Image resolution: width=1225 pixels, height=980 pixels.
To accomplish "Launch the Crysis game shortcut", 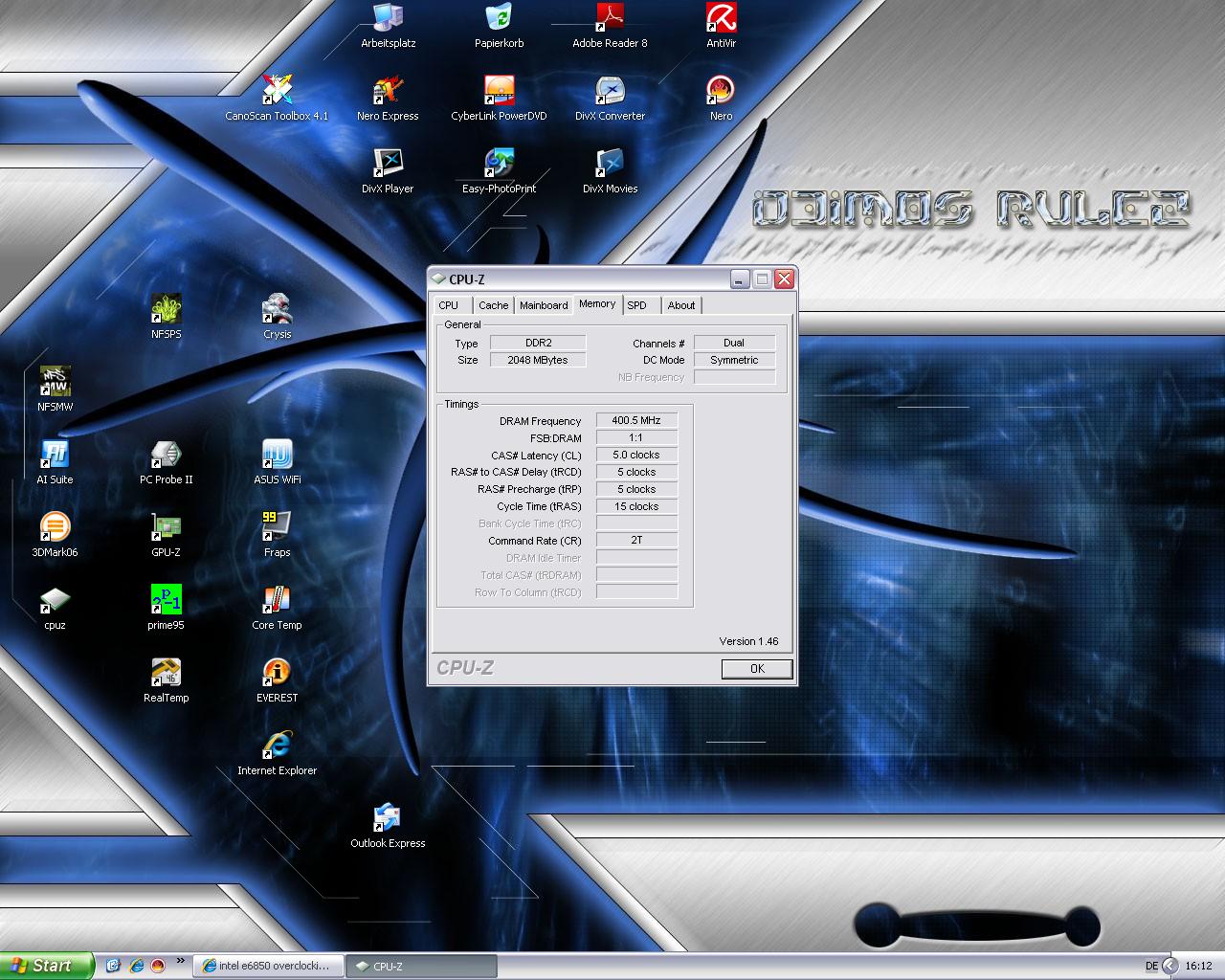I will point(277,316).
